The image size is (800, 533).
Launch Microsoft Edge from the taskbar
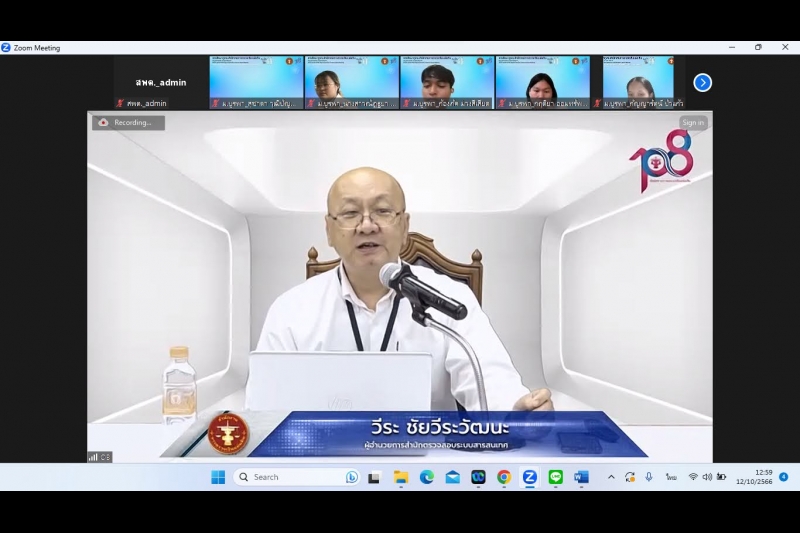pos(427,477)
